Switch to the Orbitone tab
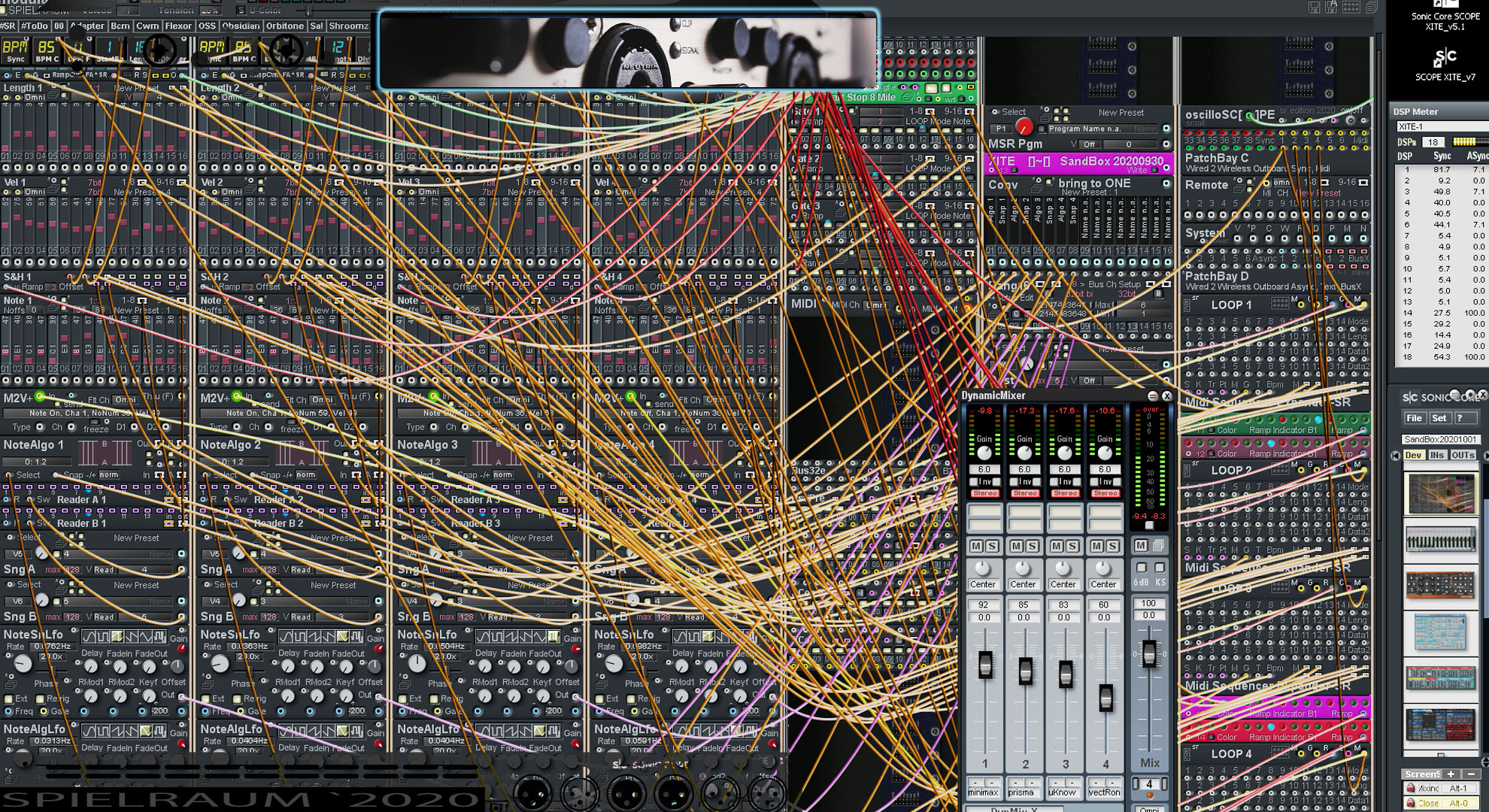 point(285,26)
